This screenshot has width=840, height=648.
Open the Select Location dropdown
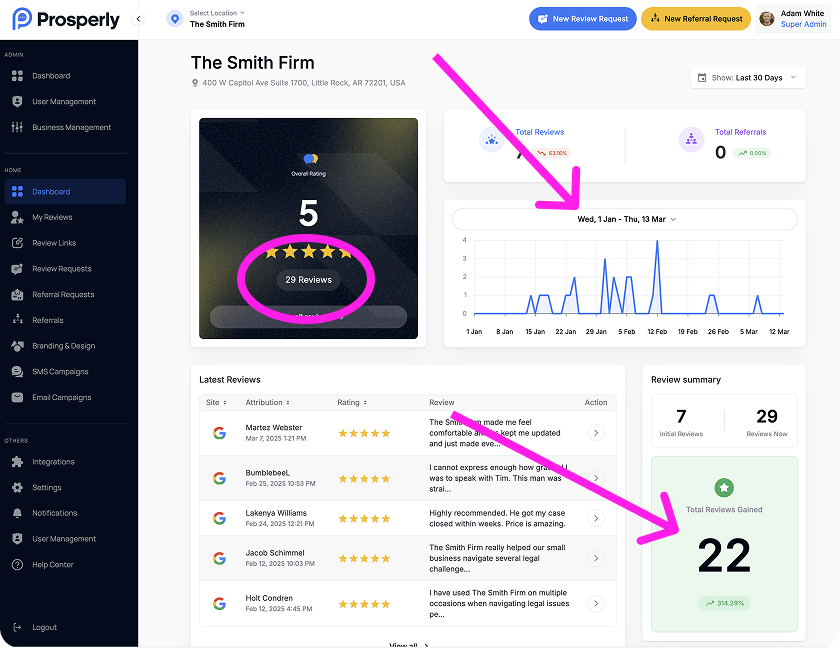[x=217, y=13]
